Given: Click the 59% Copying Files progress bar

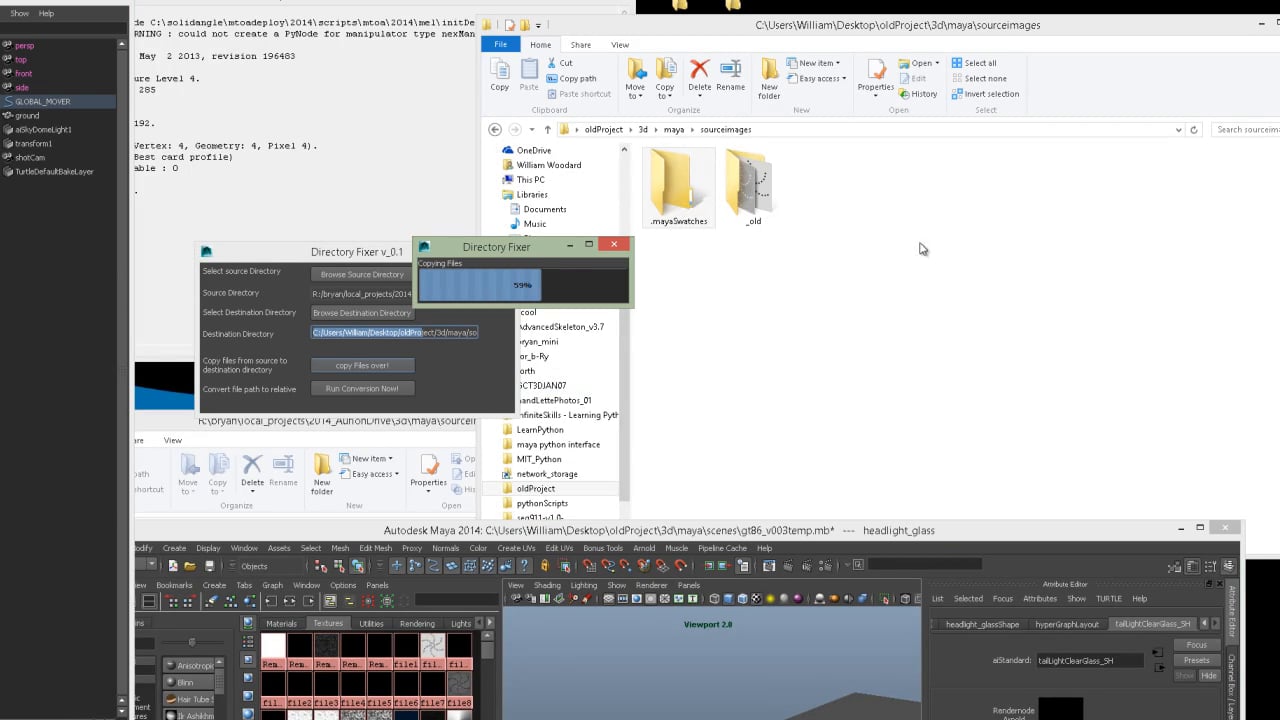Looking at the screenshot, I should pos(523,285).
